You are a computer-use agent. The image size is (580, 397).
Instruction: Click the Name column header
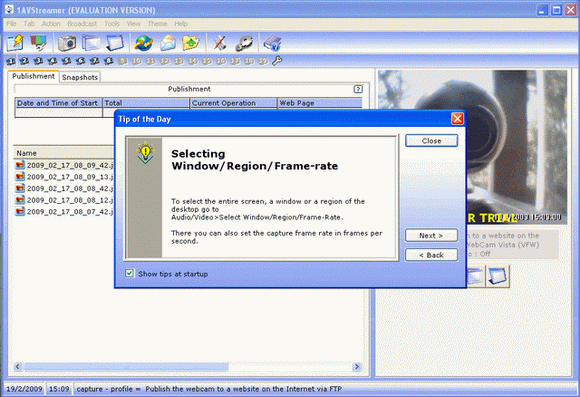click(64, 153)
